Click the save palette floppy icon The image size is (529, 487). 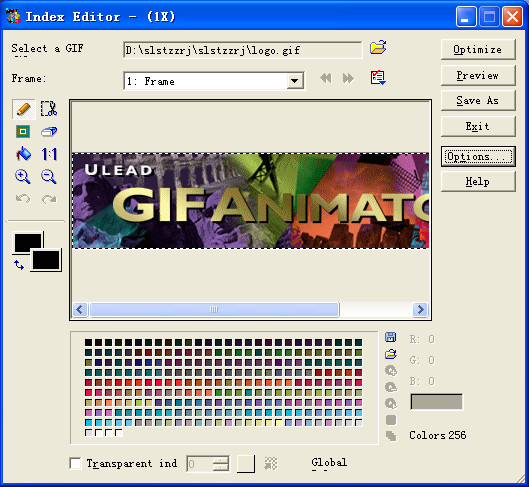coord(391,337)
